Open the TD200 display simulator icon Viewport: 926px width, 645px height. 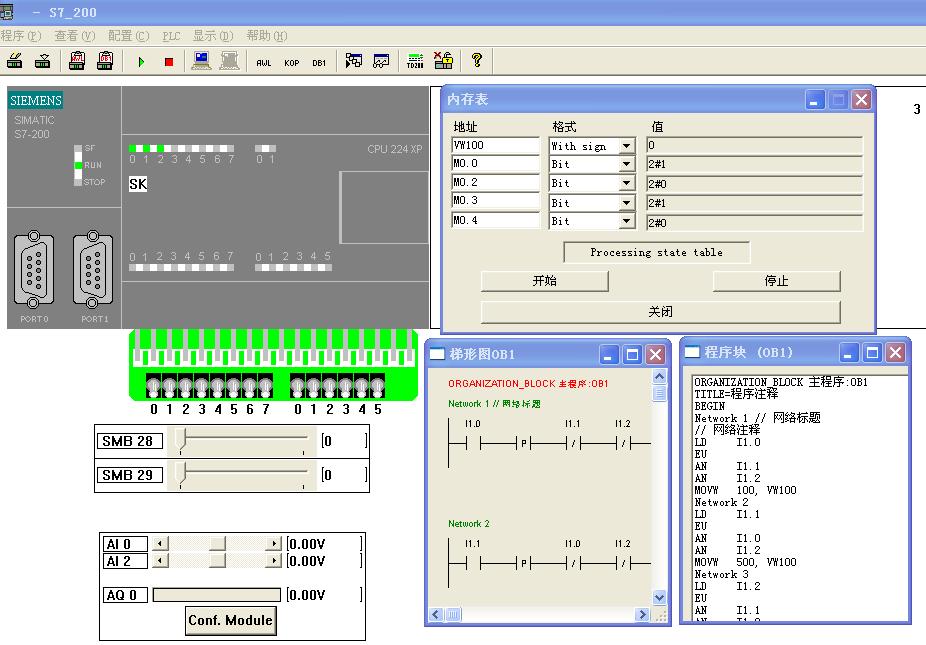415,62
